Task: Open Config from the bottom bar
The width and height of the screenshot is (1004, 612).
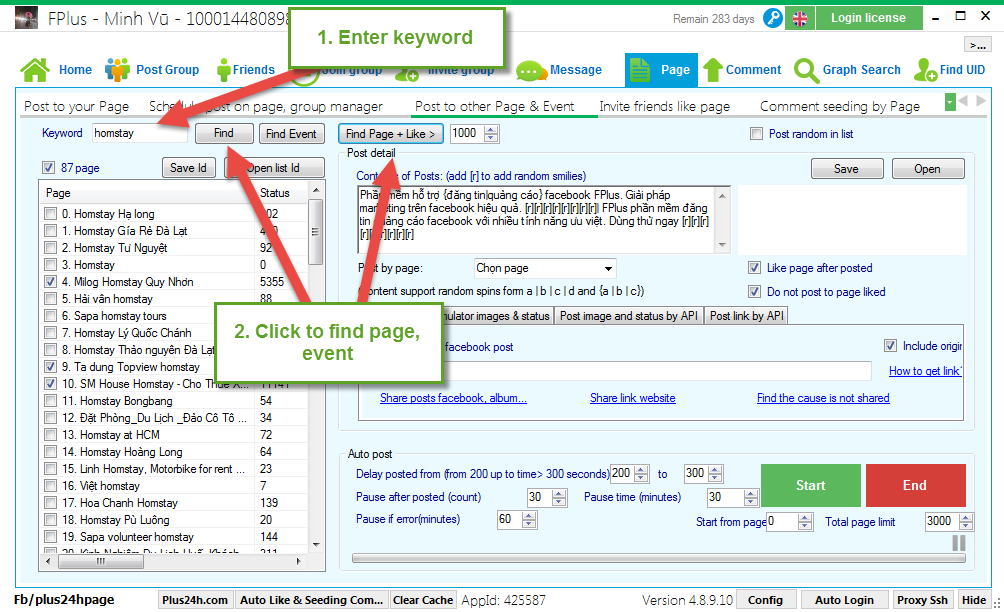Action: 765,600
